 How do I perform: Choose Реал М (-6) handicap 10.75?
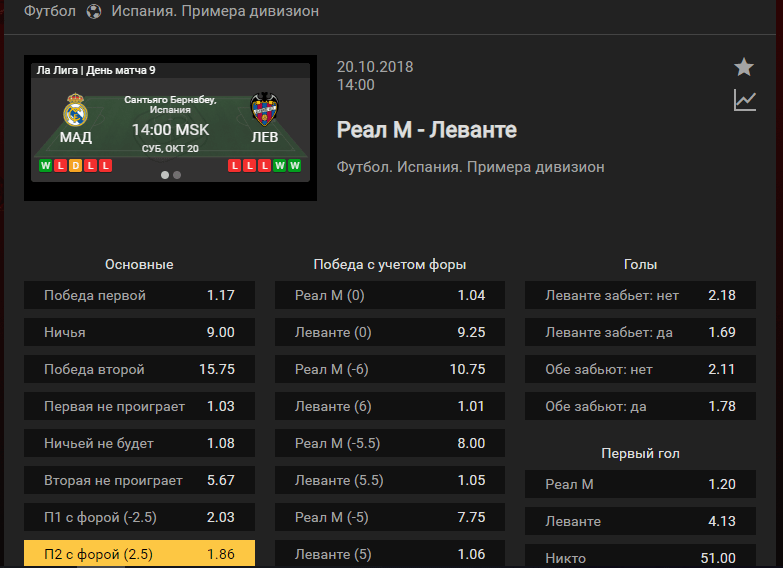[x=390, y=369]
